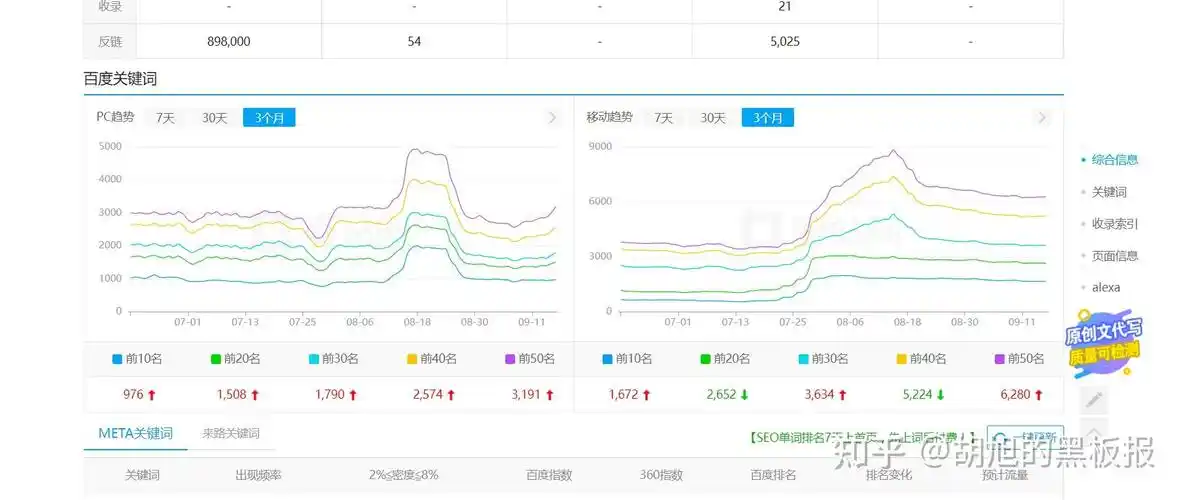Toggle 前20名 series in PC趋势 legend
1185x500 pixels.
click(x=235, y=358)
